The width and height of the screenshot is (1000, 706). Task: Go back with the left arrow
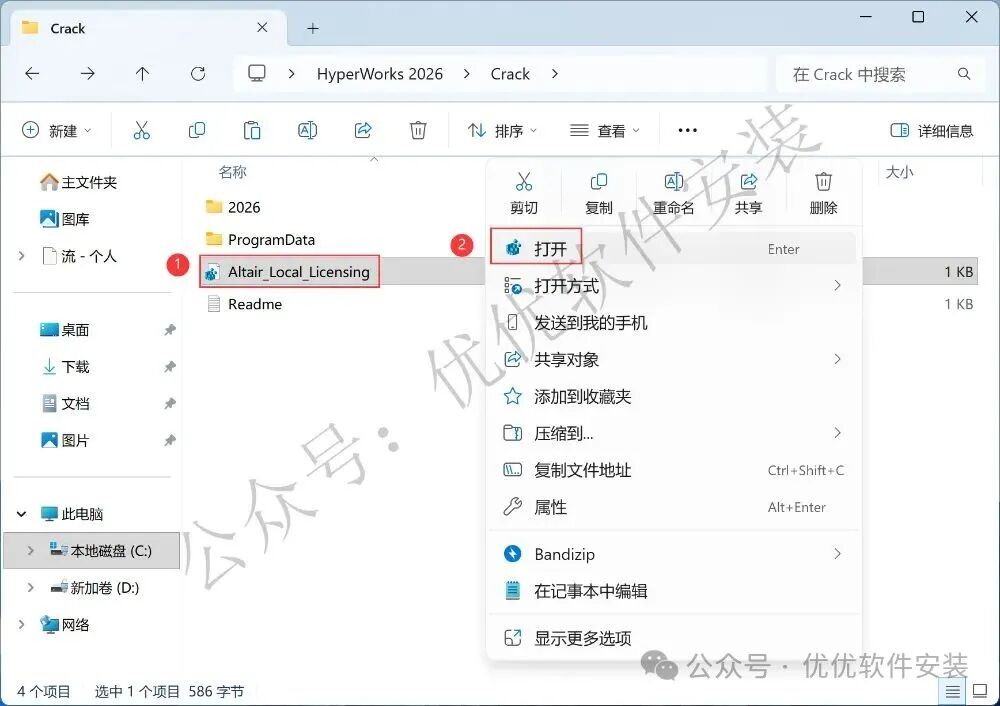[32, 74]
